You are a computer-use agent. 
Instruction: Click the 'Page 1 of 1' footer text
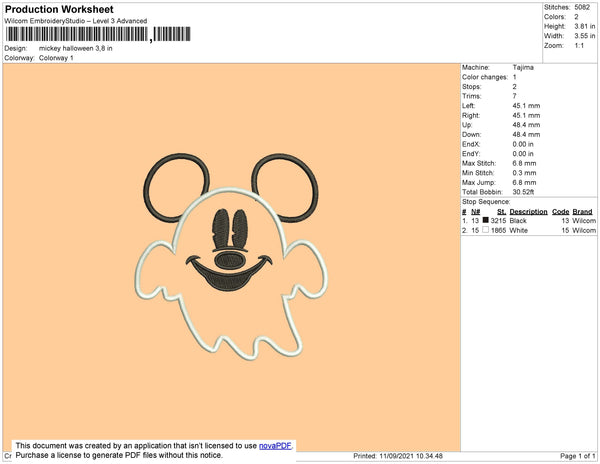[578, 456]
